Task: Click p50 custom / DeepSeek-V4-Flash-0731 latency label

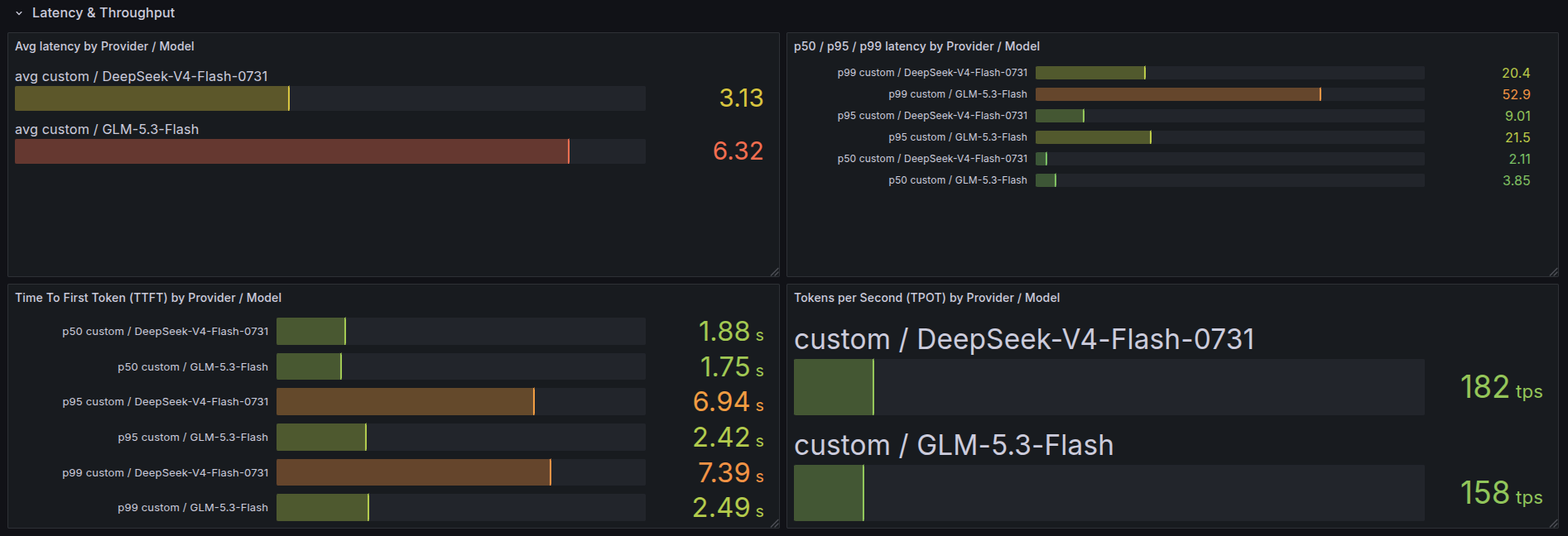Action: (x=932, y=159)
